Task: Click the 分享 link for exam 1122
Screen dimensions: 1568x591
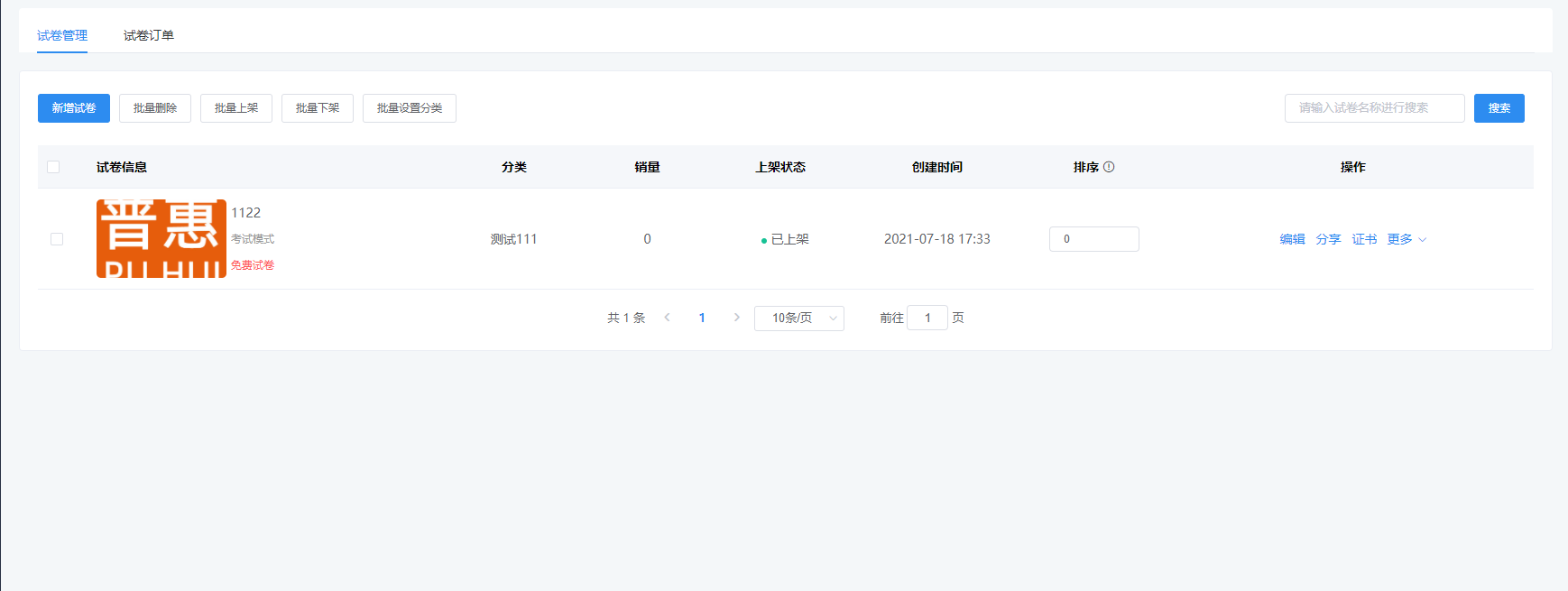Action: (1328, 239)
